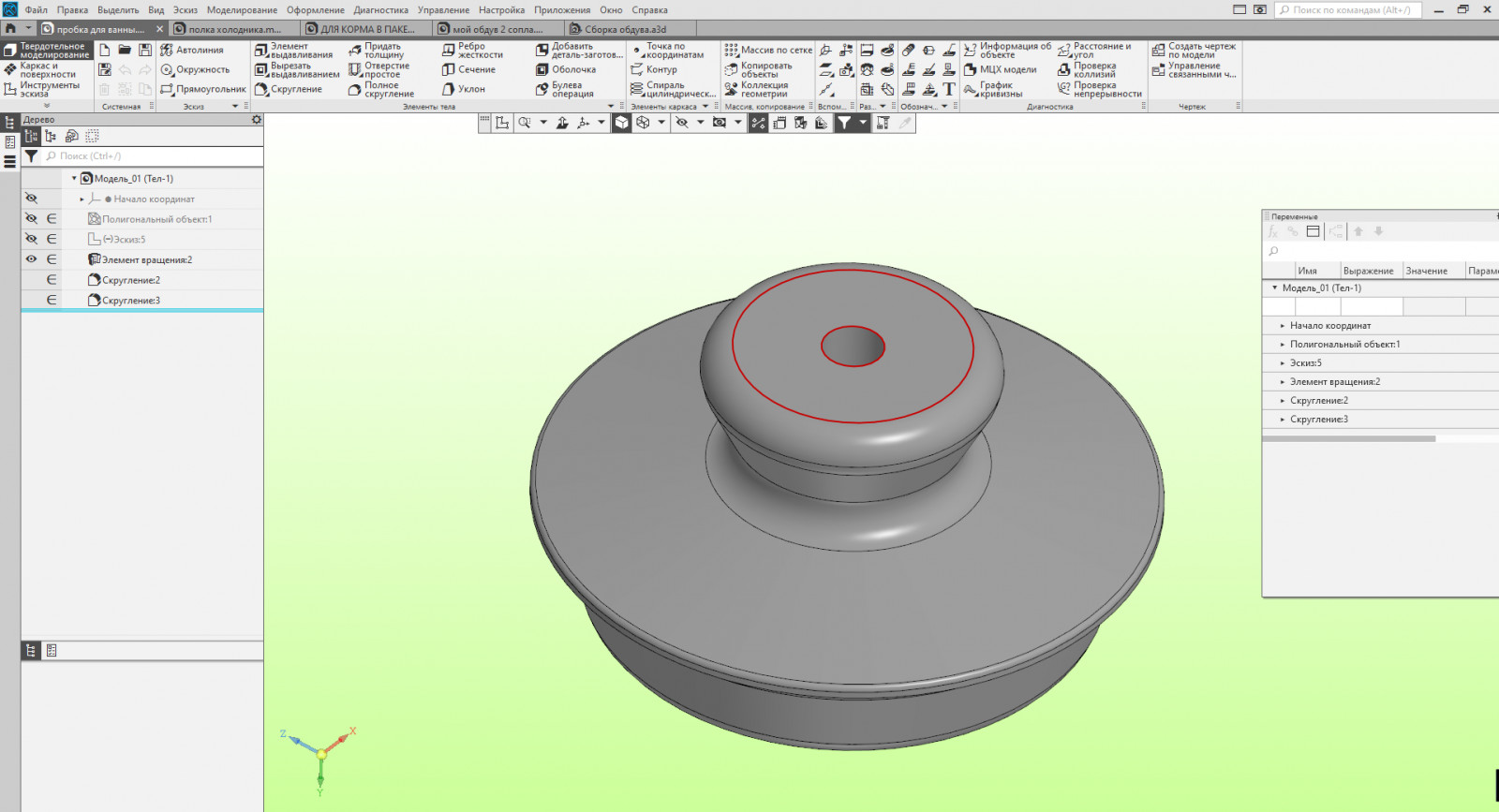Switch to полка холодника document tab
Viewport: 1499px width, 812px height.
[x=234, y=29]
